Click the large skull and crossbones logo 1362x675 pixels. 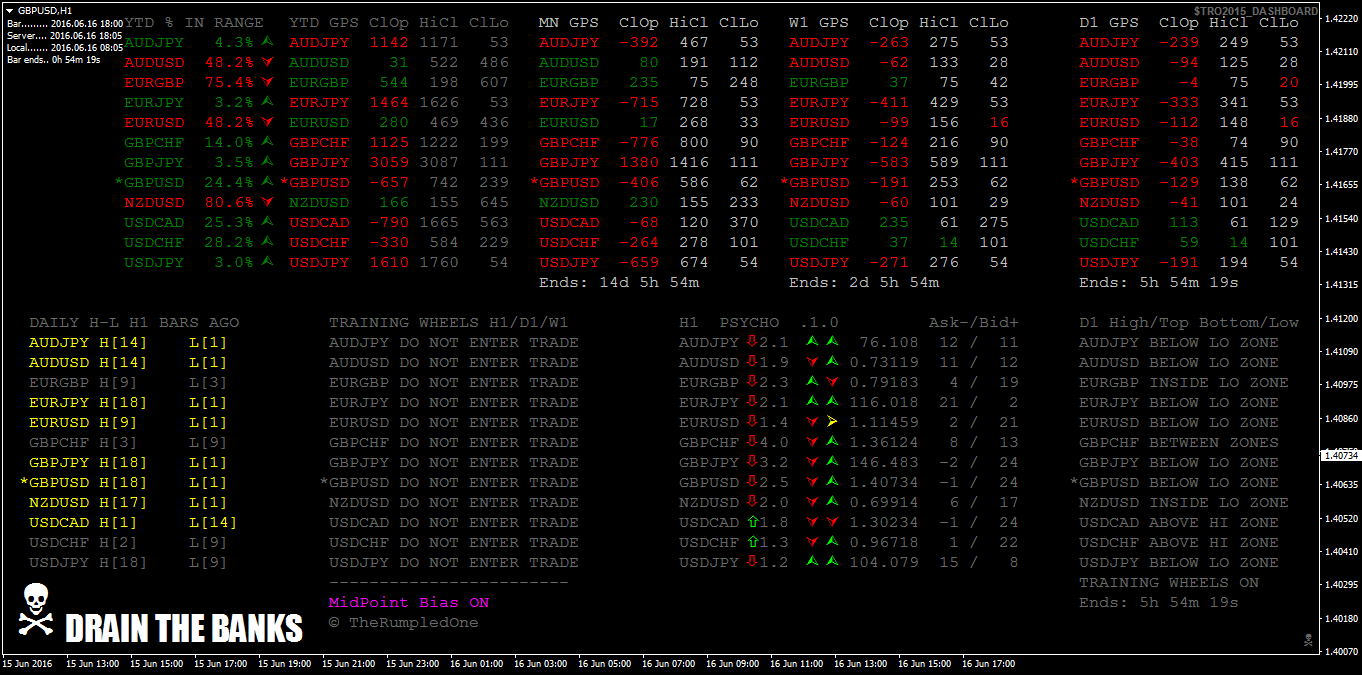click(x=36, y=610)
